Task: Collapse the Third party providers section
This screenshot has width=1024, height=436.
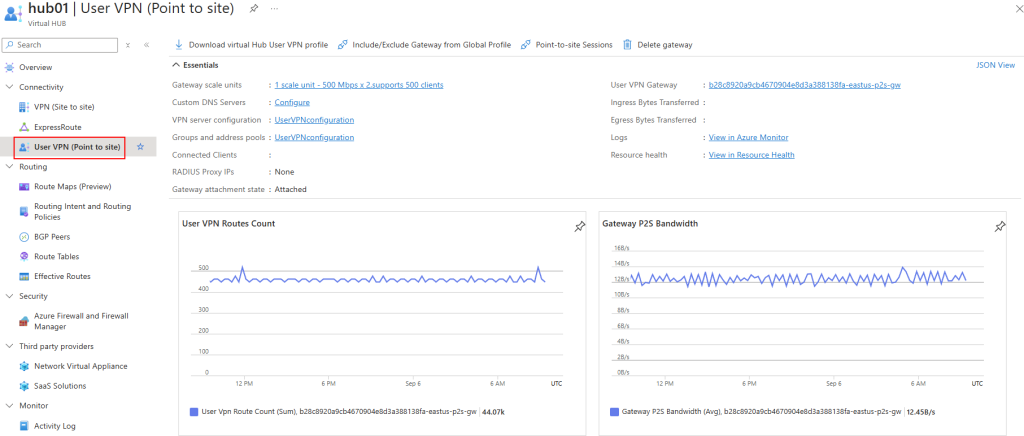Action: [x=9, y=347]
